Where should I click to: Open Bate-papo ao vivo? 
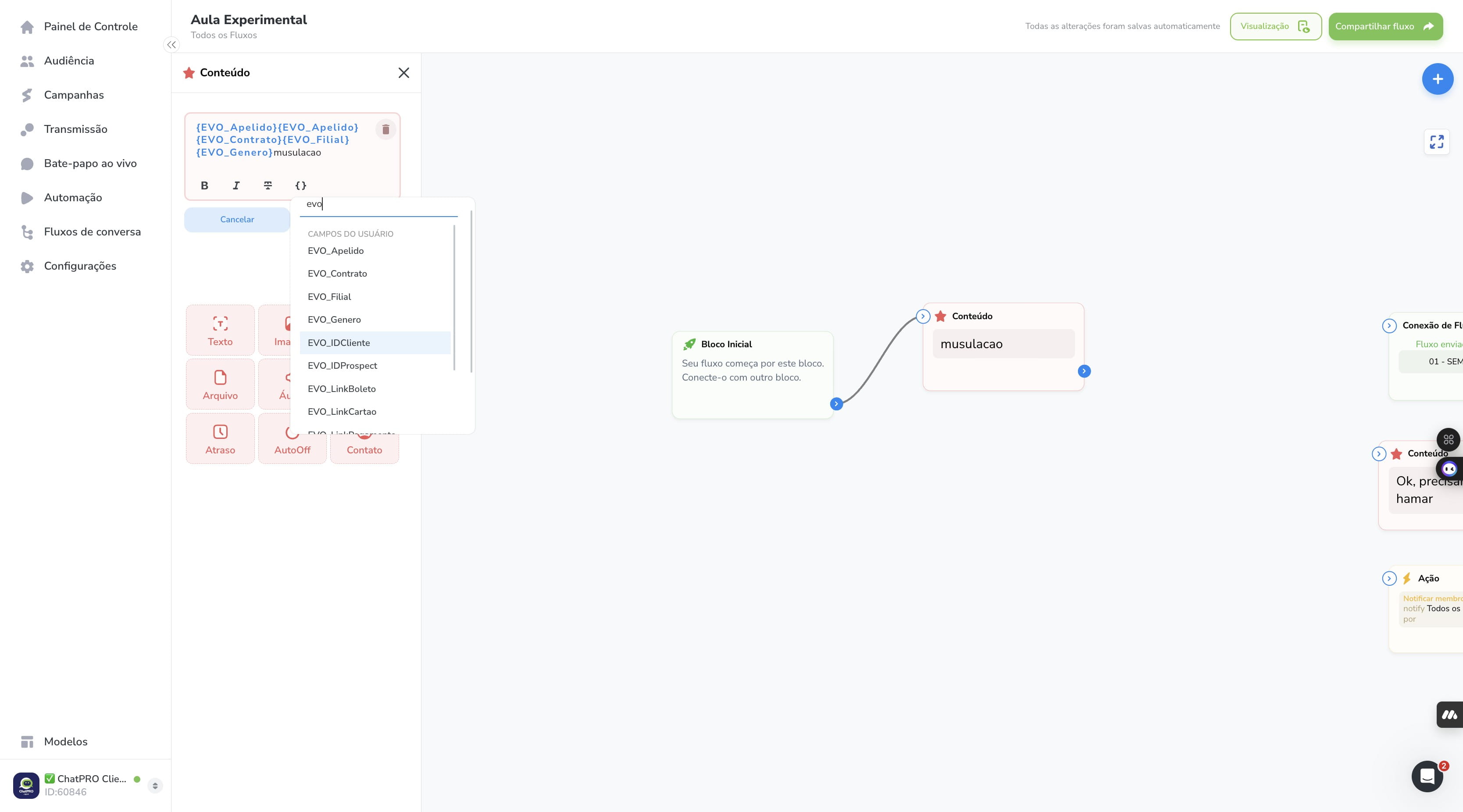point(79,164)
